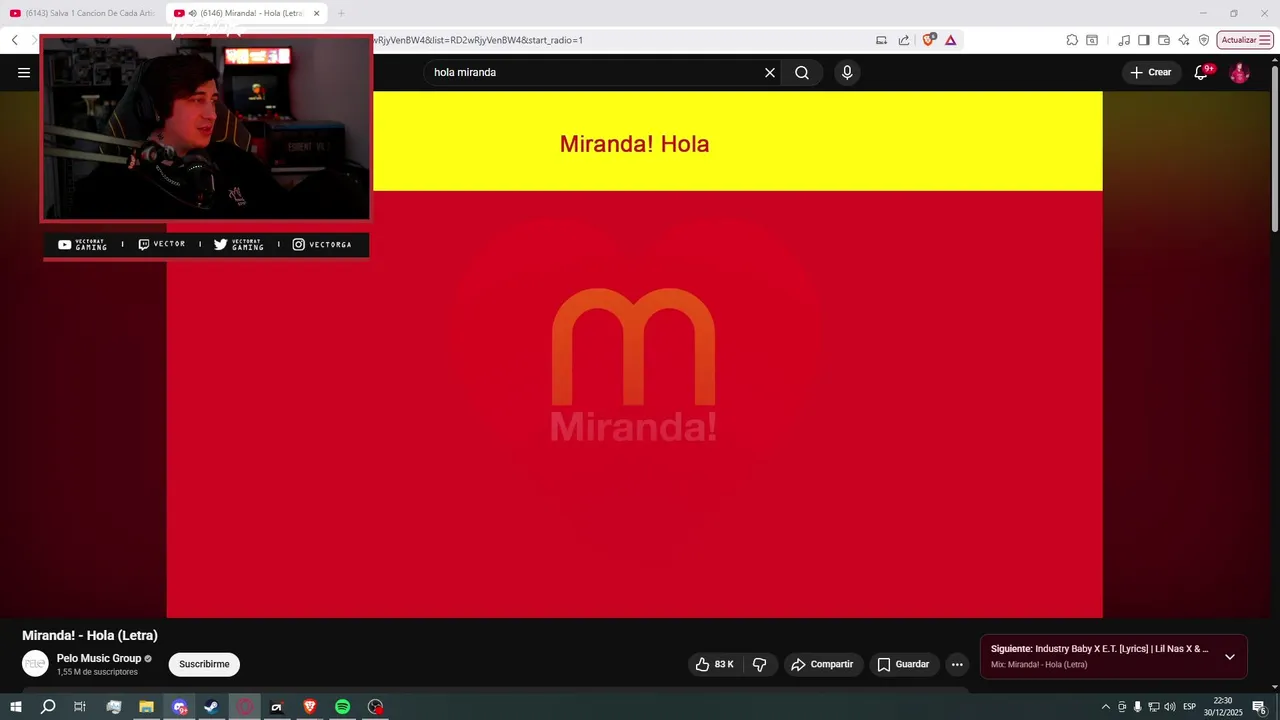Submit search with the magnifier button

click(x=802, y=72)
